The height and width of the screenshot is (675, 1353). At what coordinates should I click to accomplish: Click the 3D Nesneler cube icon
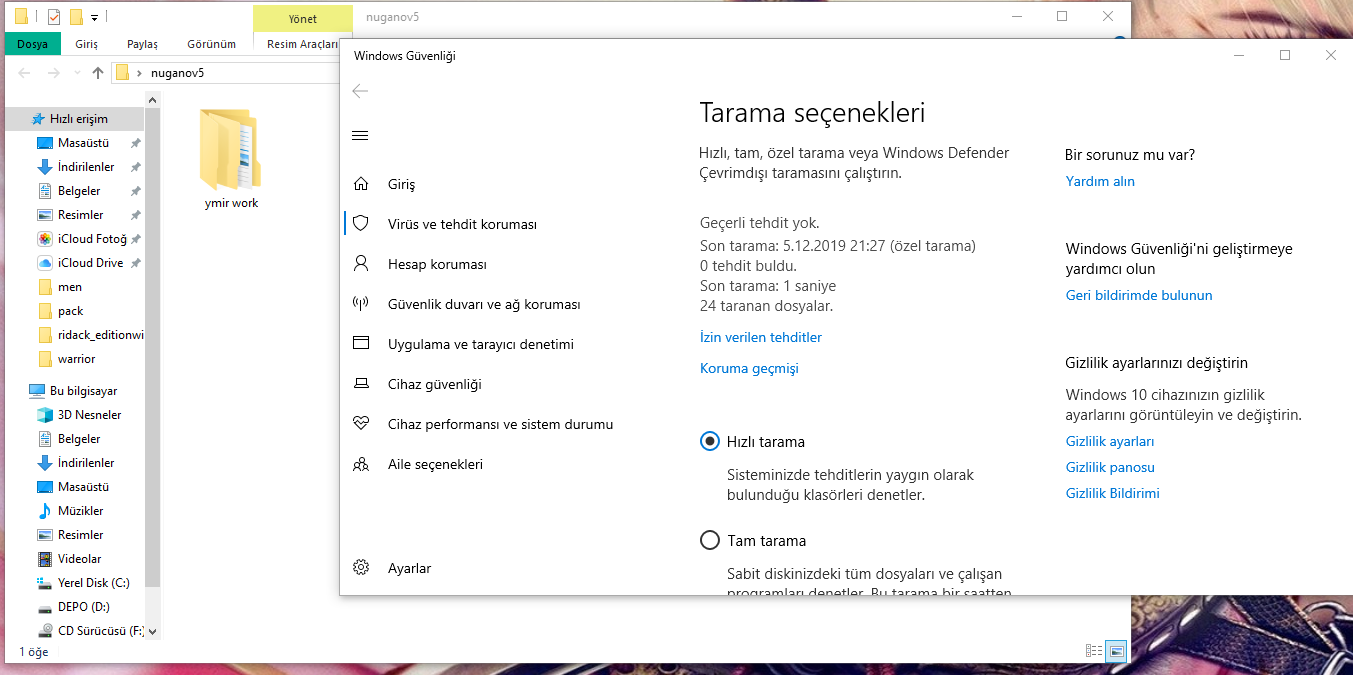pyautogui.click(x=45, y=415)
